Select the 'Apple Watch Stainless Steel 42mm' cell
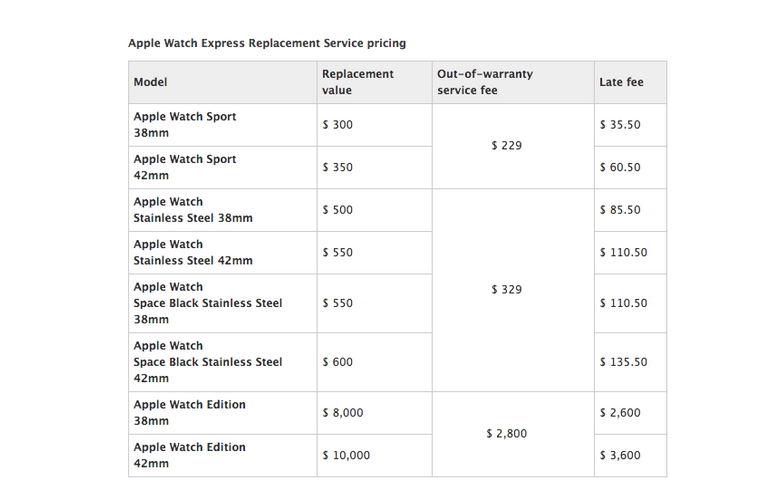The width and height of the screenshot is (780, 500). click(223, 253)
